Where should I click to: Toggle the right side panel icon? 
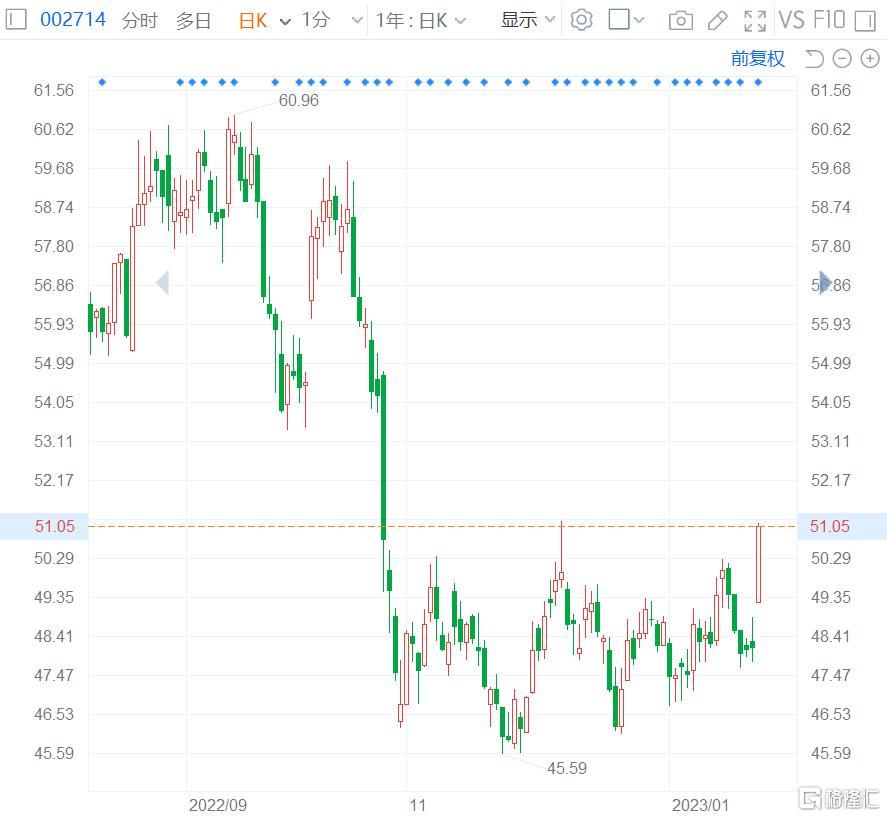click(x=865, y=21)
